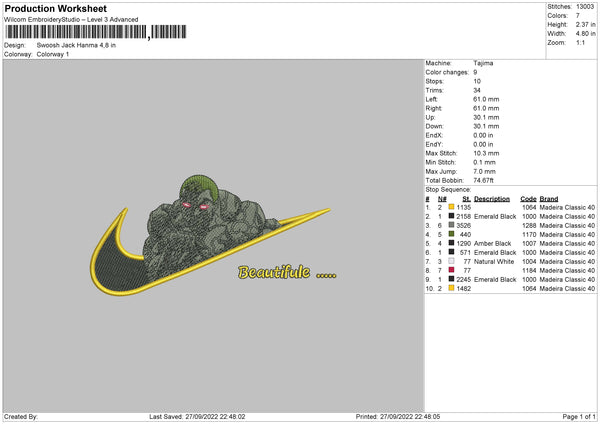Click the red swatch in stop row 8
This screenshot has width=600, height=424.
point(451,270)
